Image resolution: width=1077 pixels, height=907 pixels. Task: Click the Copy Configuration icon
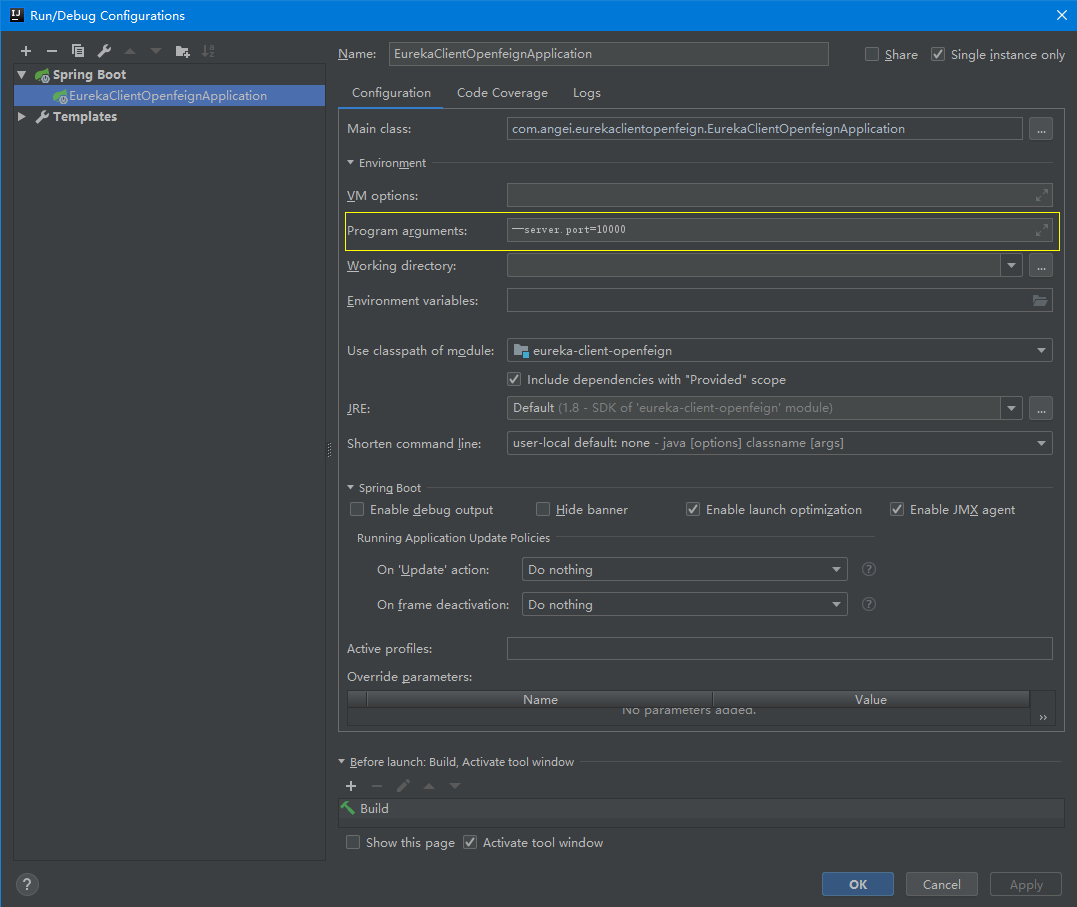click(x=78, y=51)
